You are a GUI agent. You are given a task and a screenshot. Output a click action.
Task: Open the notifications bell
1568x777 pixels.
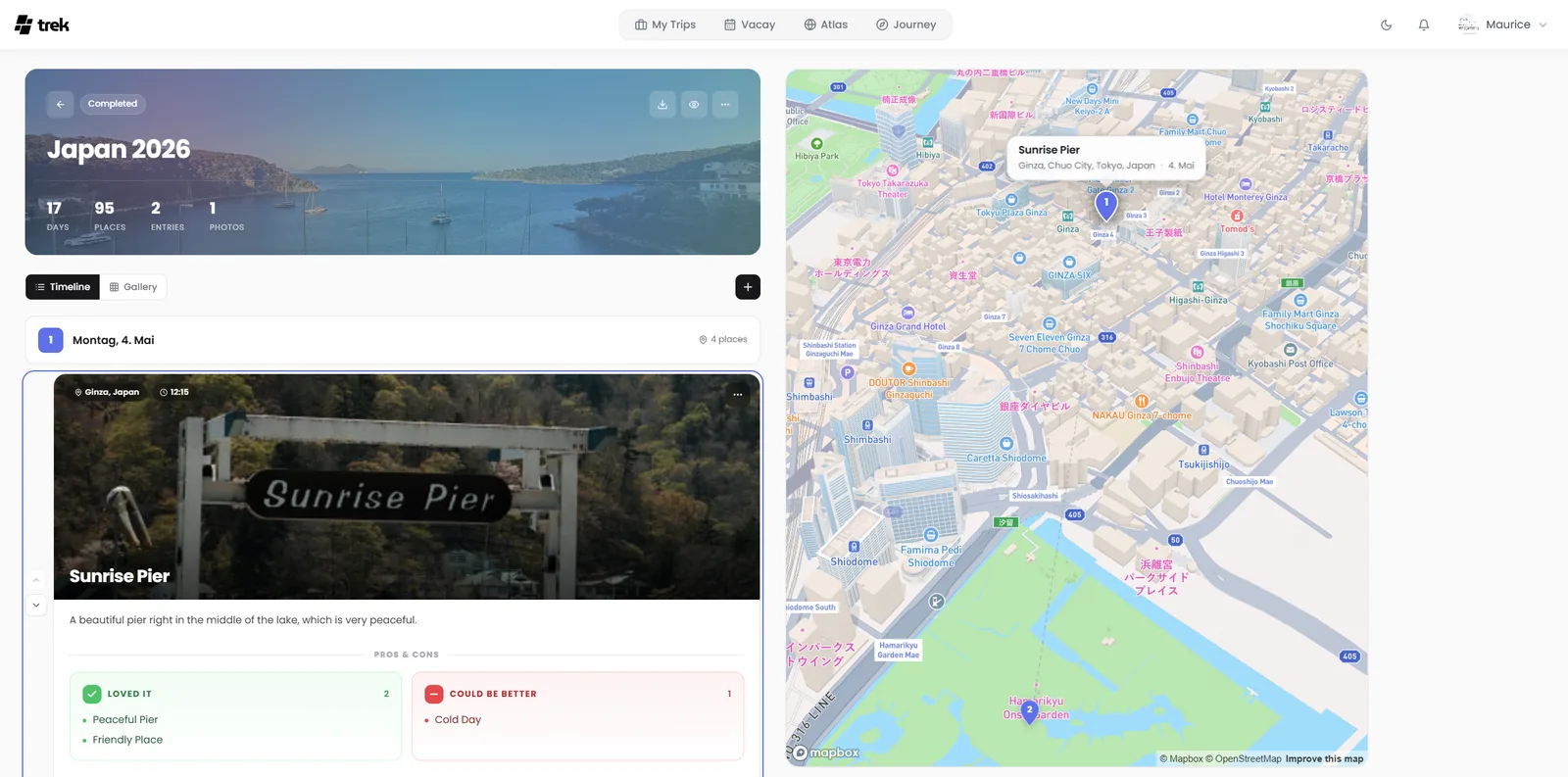[x=1424, y=24]
